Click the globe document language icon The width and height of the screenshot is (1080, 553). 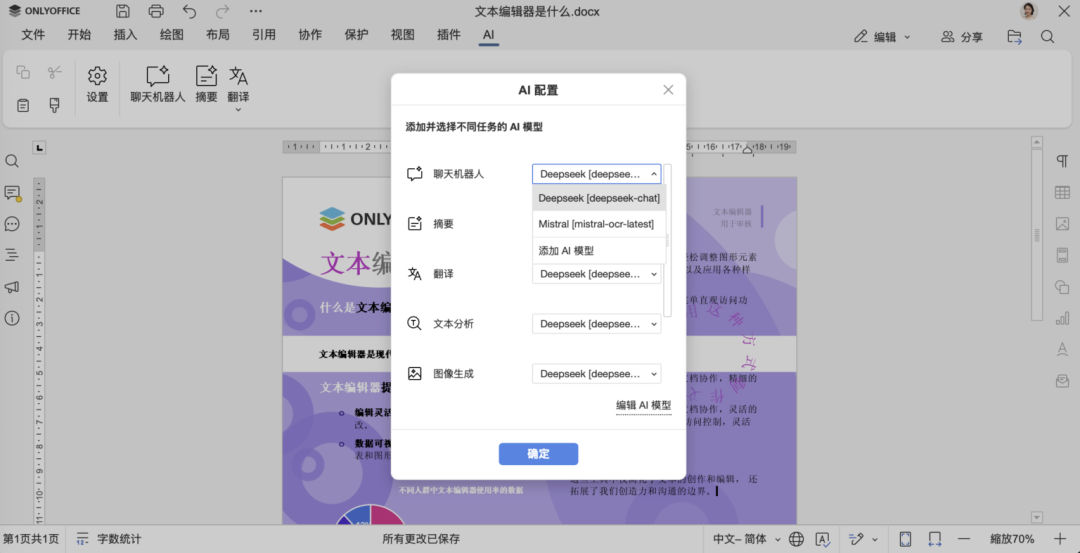796,539
